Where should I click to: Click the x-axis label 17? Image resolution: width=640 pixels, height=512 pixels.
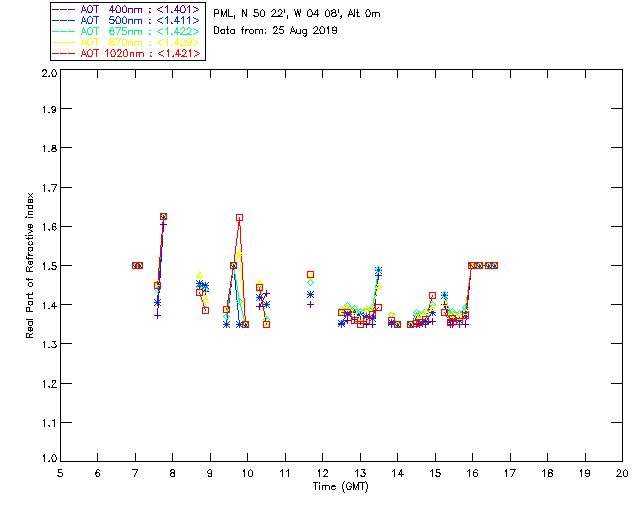(510, 473)
